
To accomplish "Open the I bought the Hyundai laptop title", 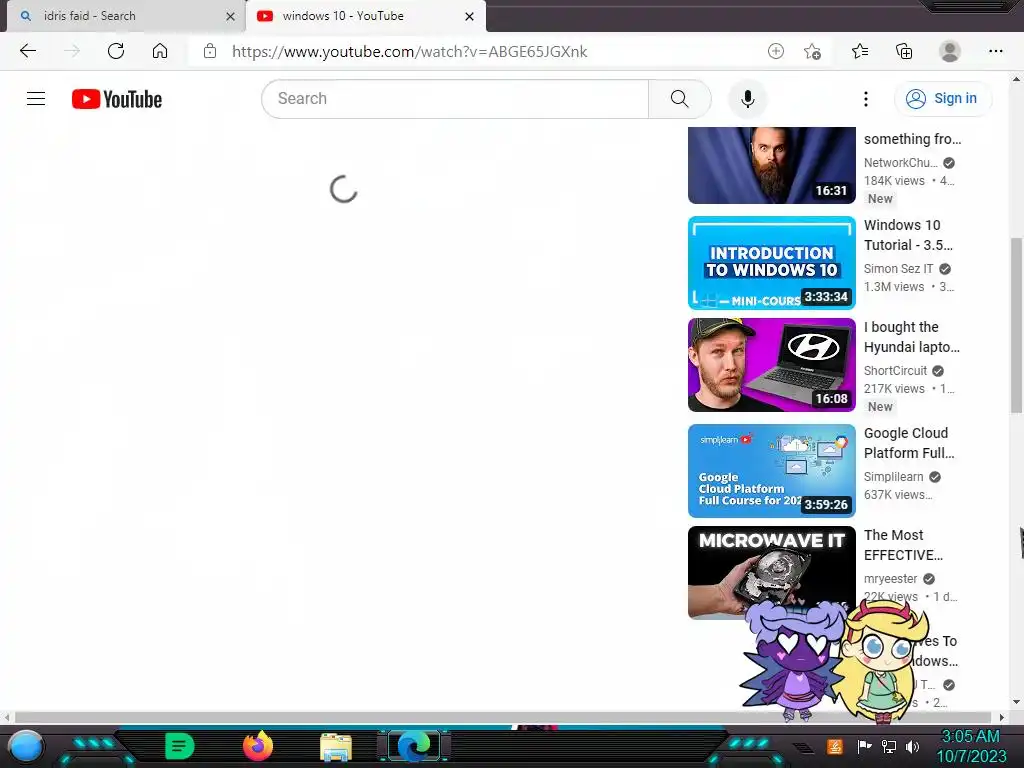I will click(x=912, y=337).
